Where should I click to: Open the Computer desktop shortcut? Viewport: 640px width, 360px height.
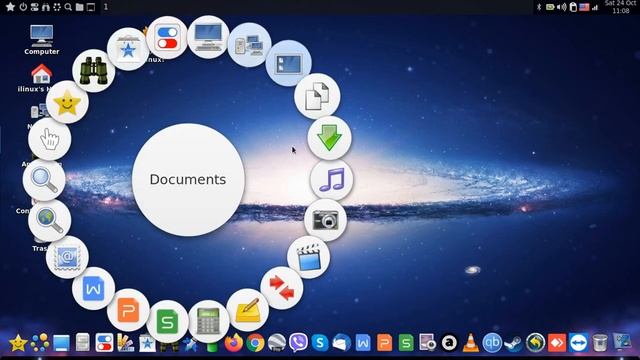[x=41, y=40]
